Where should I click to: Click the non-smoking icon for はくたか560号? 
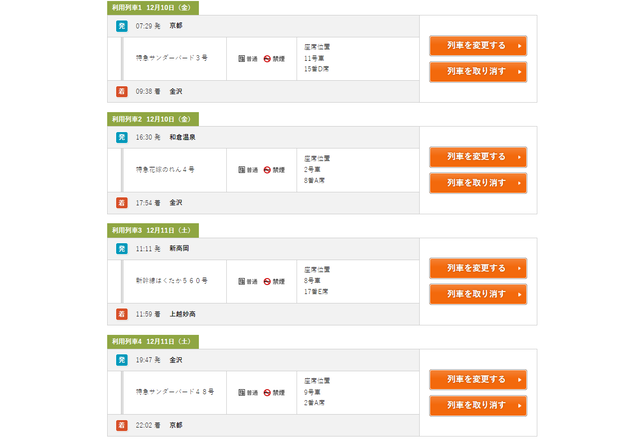(x=267, y=281)
